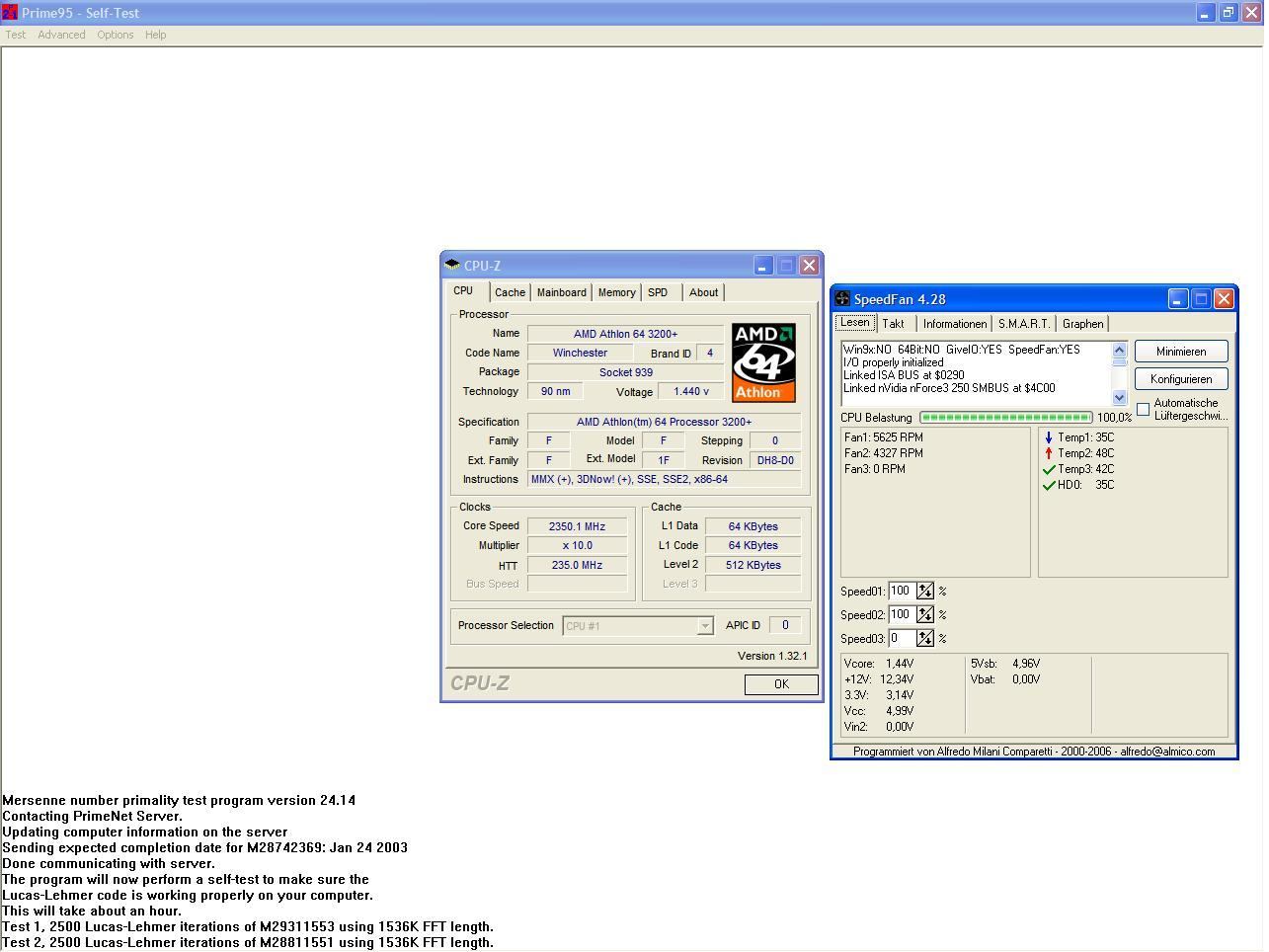Click the Prime95 title bar icon
This screenshot has width=1269, height=952.
[x=10, y=13]
